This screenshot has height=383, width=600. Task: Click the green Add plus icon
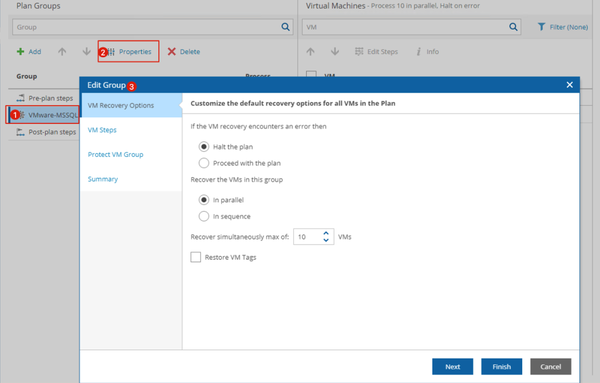[20, 52]
